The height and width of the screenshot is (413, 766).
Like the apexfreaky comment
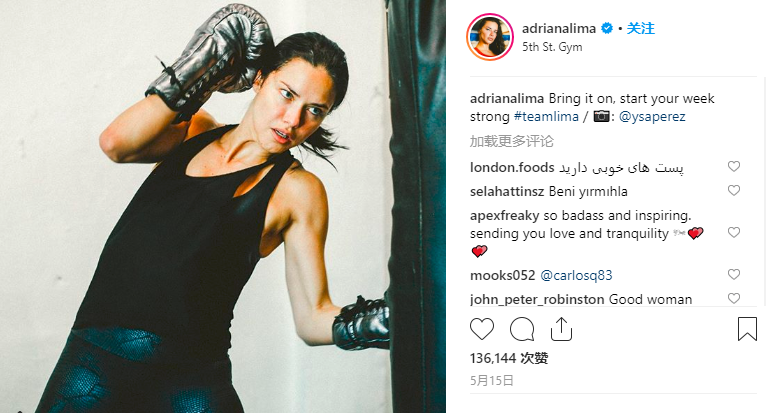[x=734, y=232]
